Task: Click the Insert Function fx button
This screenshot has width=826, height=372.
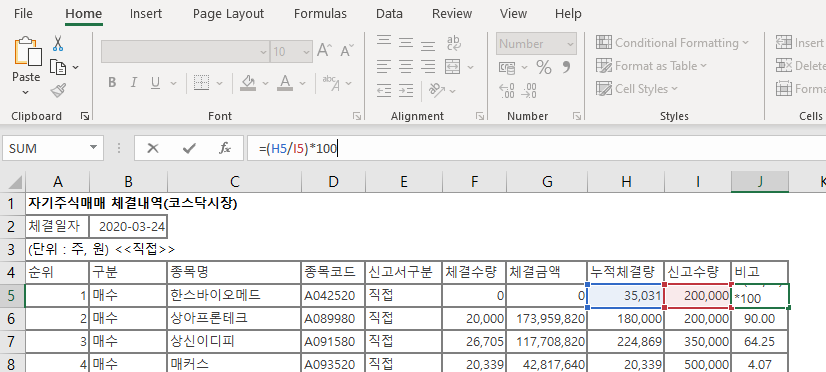Action: coord(225,149)
